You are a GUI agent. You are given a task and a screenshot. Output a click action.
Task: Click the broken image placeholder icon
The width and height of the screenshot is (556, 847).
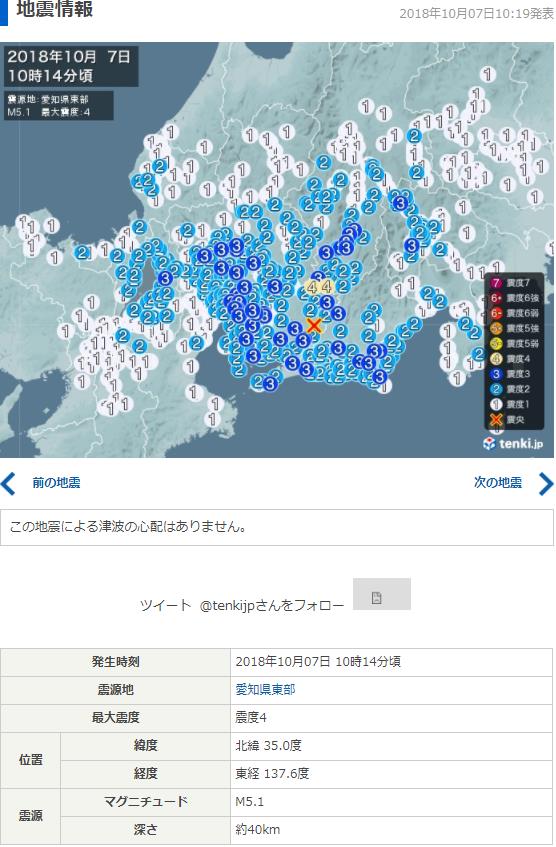pos(377,597)
